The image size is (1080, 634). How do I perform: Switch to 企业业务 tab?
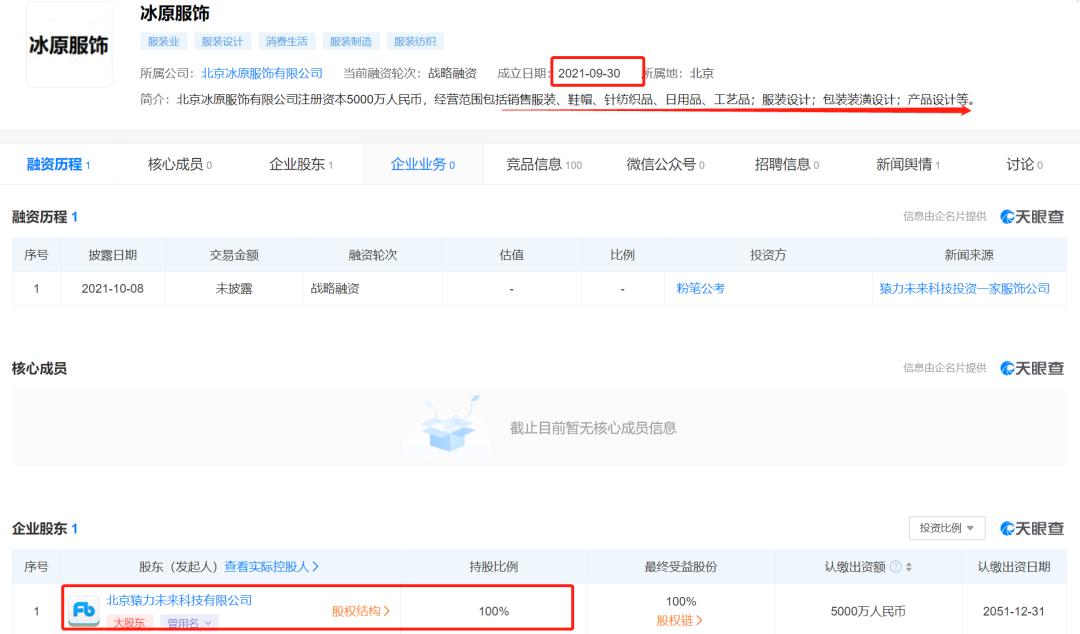tap(423, 164)
